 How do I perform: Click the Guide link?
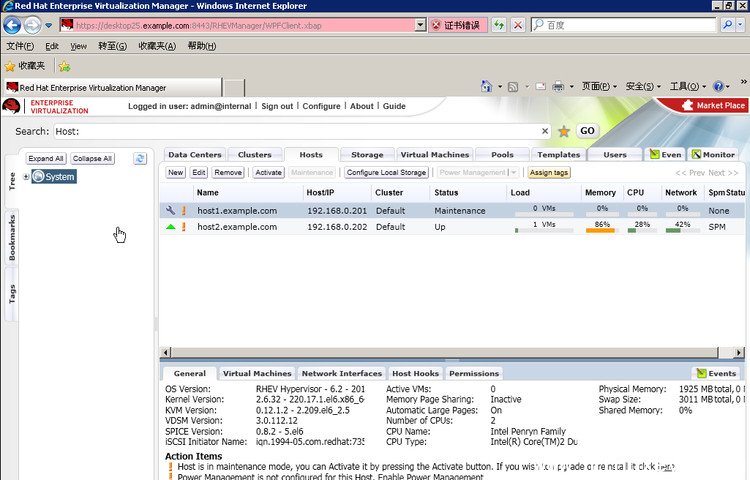[394, 106]
